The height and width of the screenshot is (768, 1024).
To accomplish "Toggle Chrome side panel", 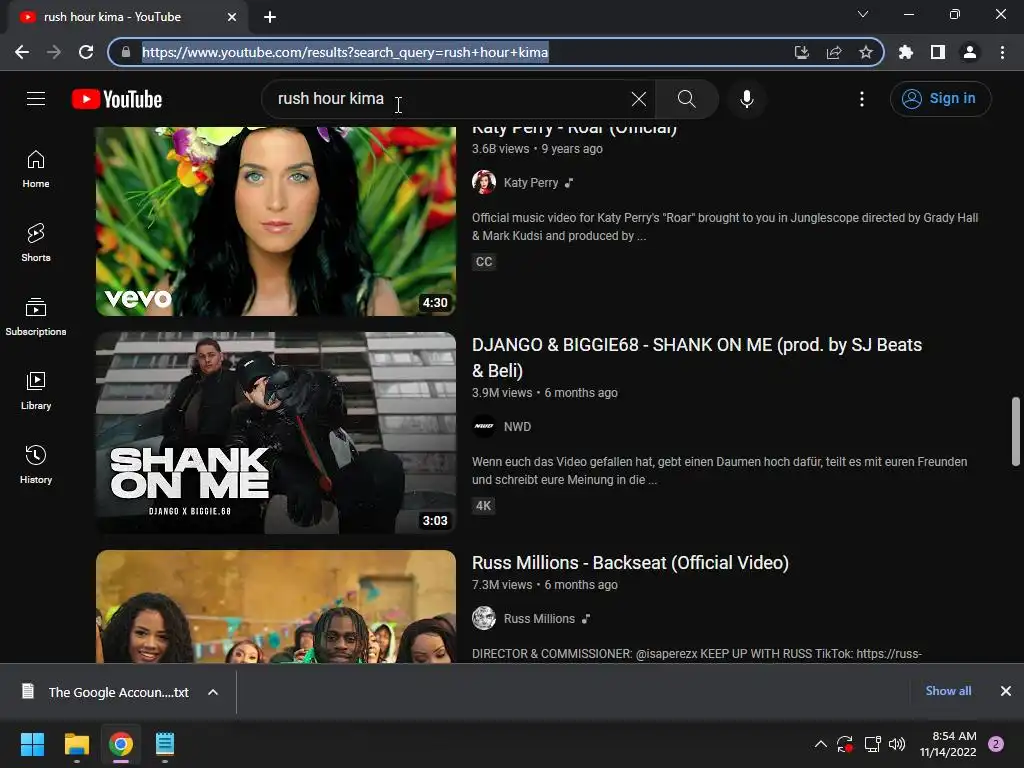I will (x=938, y=52).
